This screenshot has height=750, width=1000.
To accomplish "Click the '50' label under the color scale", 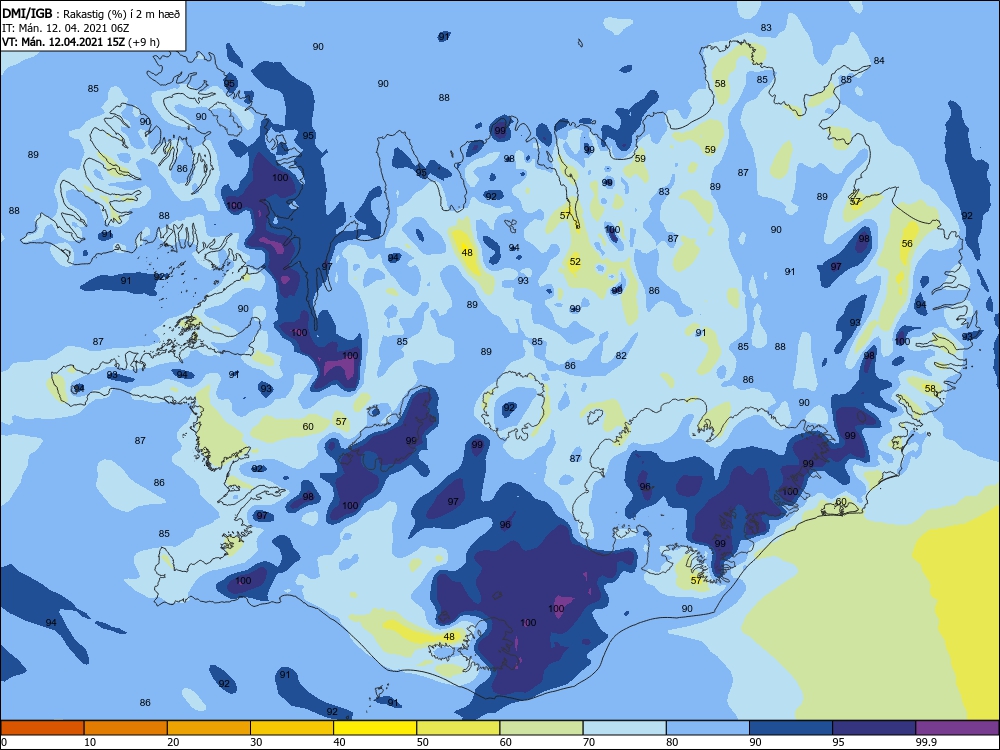I will pyautogui.click(x=423, y=742).
